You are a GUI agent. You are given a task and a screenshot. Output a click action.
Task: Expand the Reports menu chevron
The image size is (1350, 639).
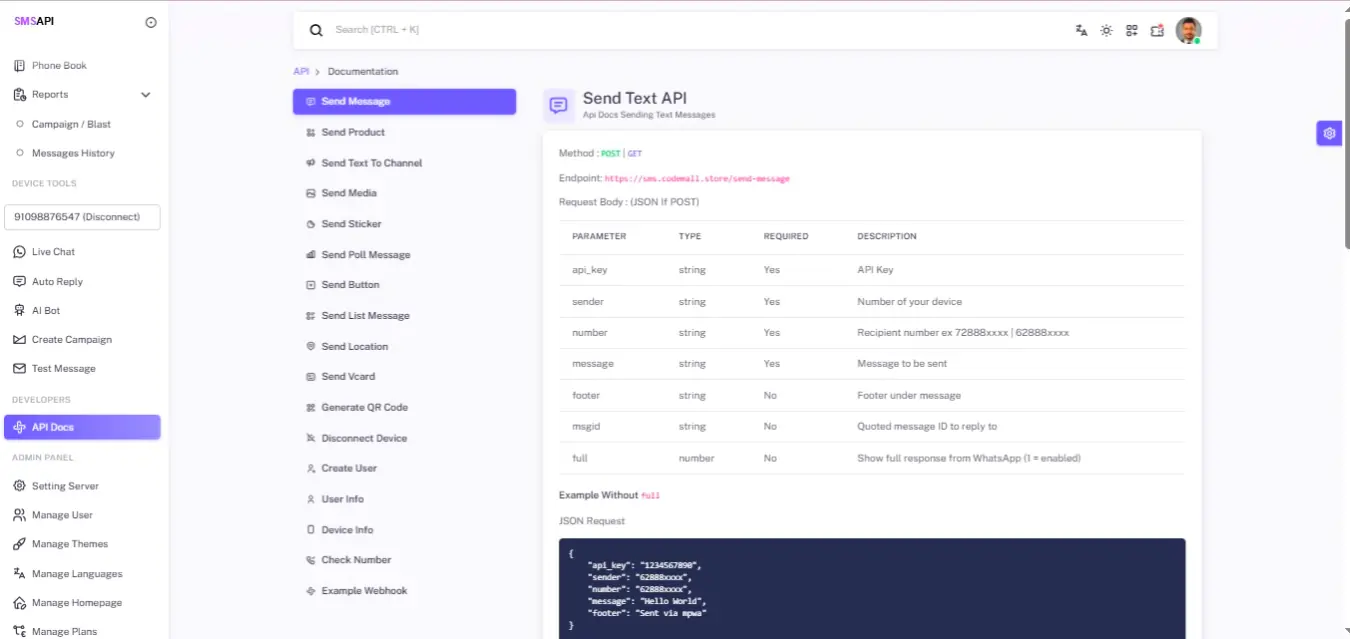click(146, 95)
